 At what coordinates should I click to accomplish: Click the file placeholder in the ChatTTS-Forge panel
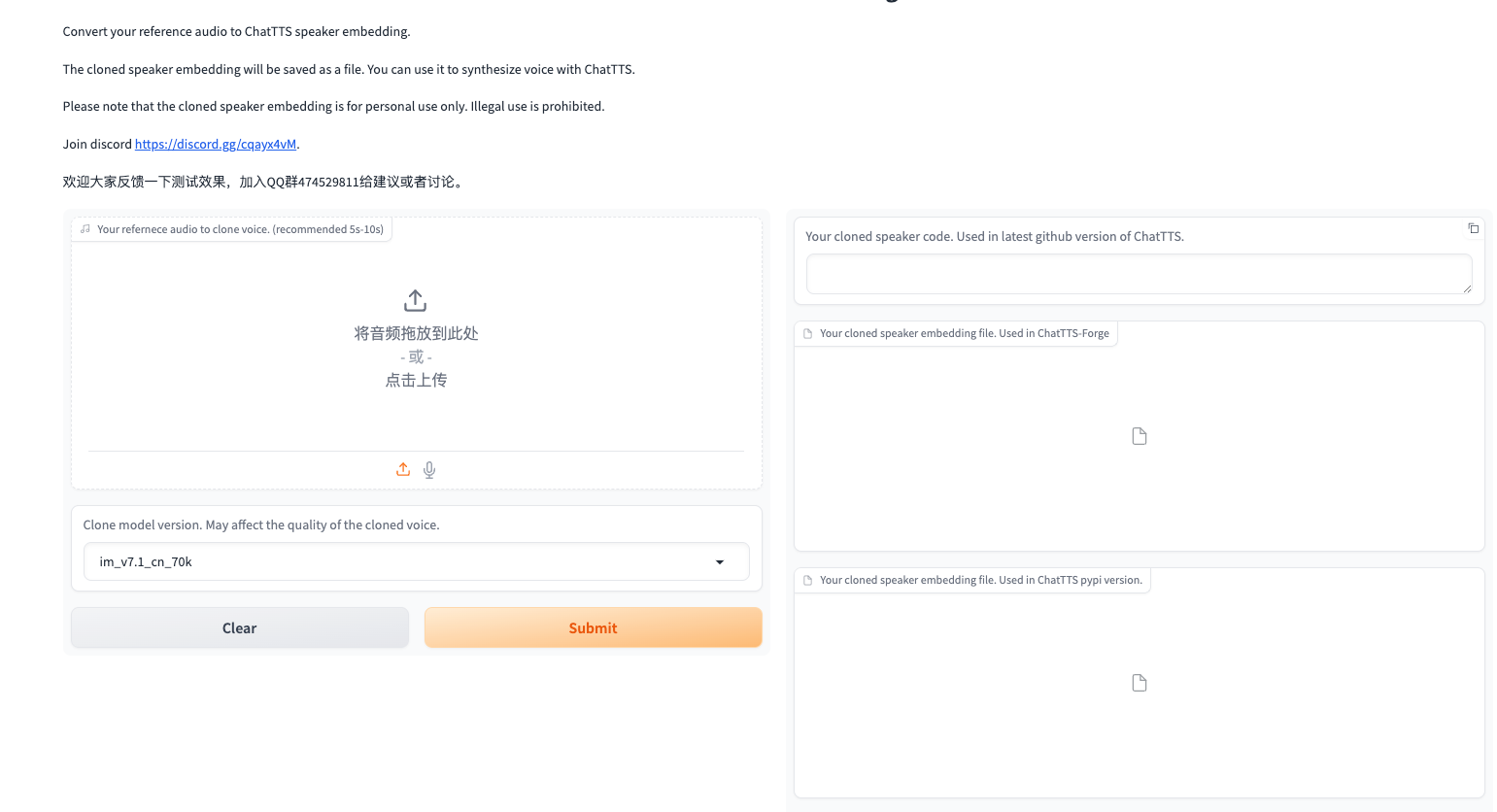(x=1139, y=436)
